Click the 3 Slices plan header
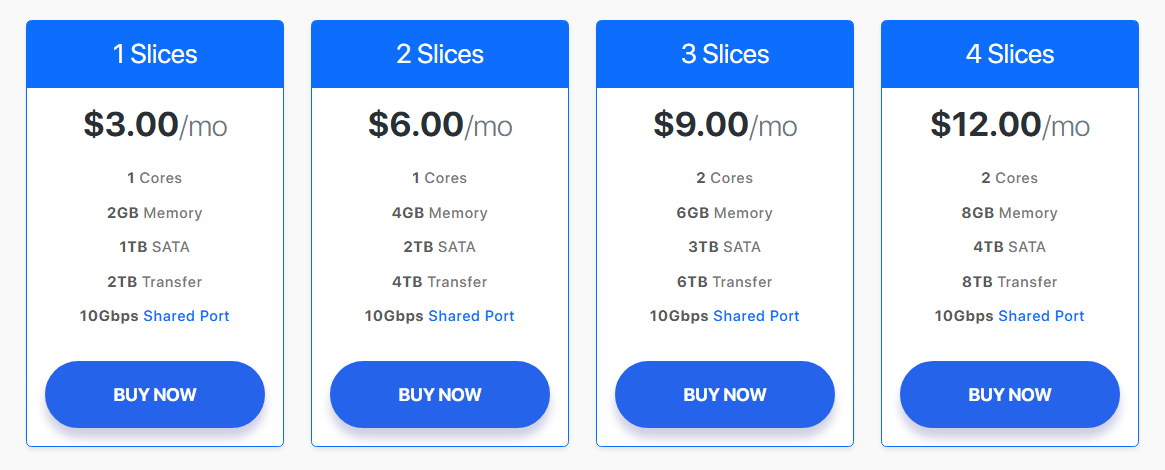Image resolution: width=1165 pixels, height=470 pixels. (x=725, y=54)
